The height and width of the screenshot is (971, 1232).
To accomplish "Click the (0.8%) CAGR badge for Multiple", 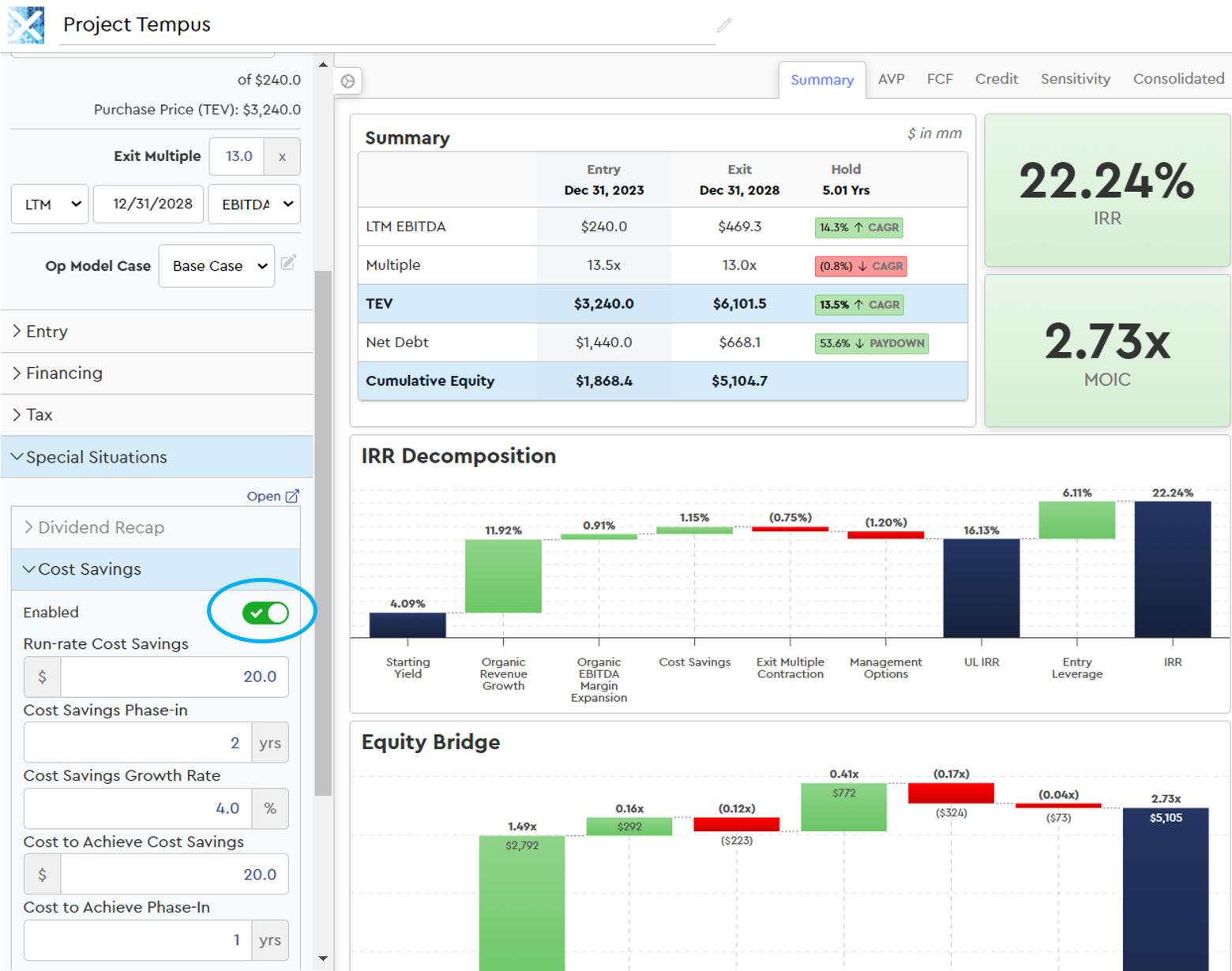I will [861, 266].
